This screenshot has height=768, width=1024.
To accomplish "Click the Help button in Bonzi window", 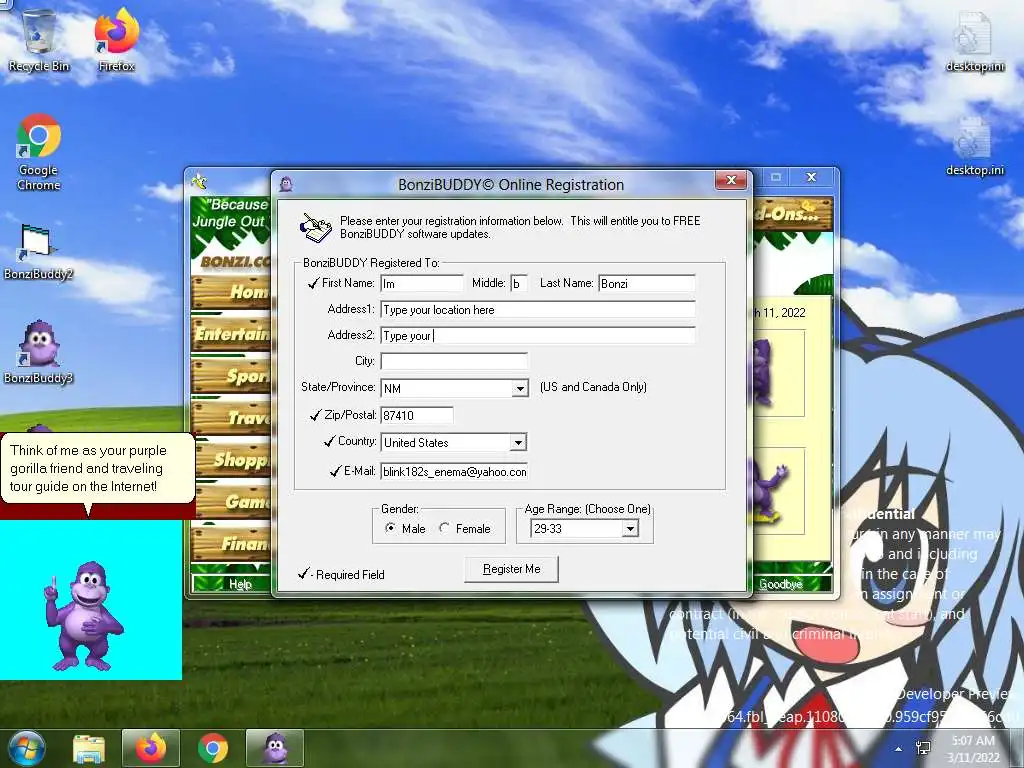I will 239,584.
